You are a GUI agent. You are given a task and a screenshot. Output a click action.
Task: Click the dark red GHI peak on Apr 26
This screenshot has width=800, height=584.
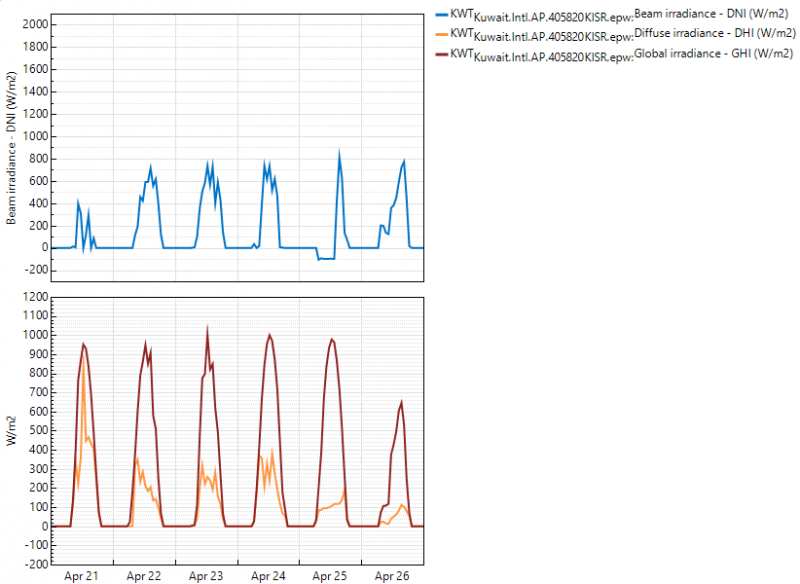[x=401, y=402]
